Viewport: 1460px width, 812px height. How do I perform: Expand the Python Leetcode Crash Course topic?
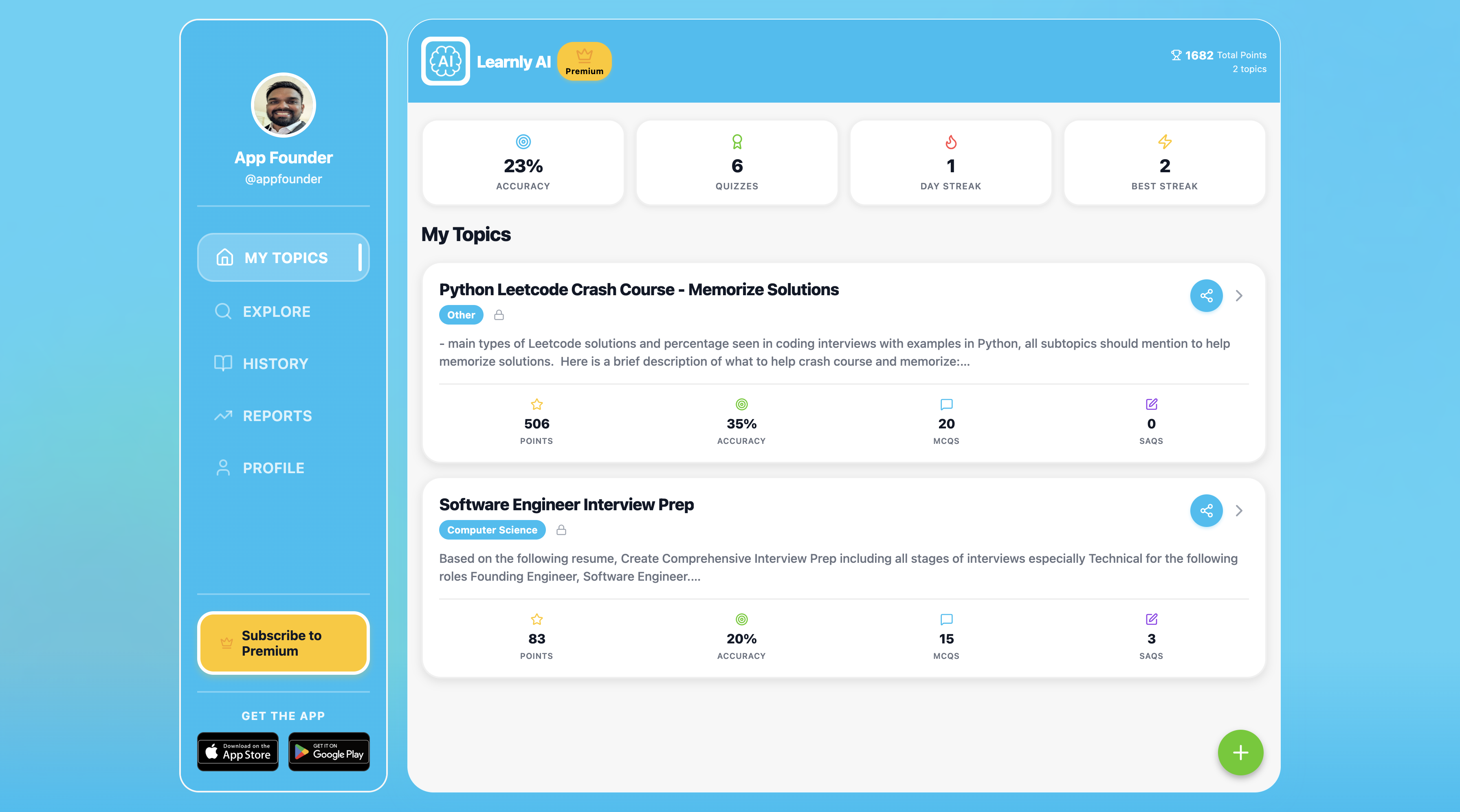(x=1240, y=295)
